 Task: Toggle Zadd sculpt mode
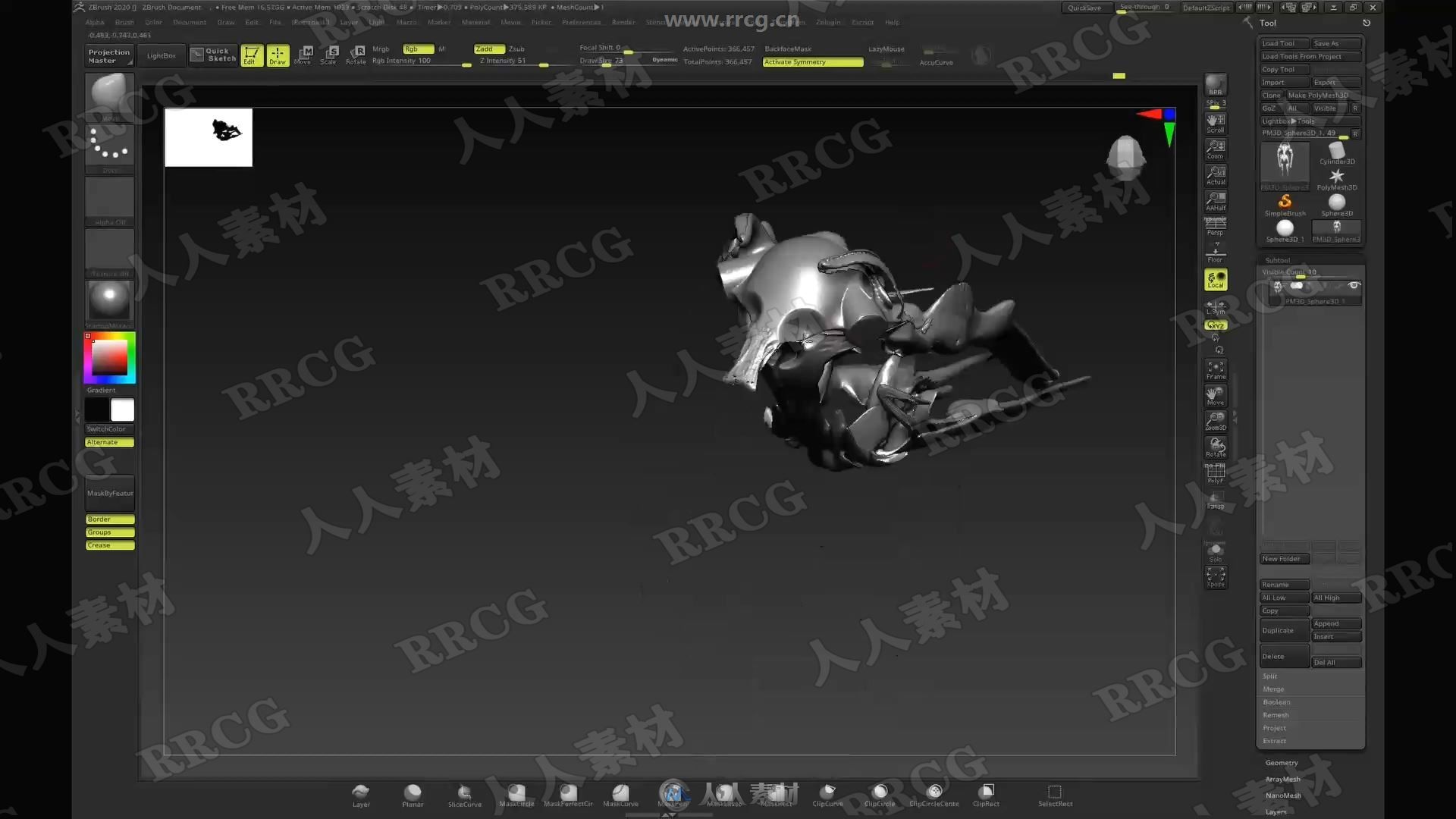pos(489,49)
